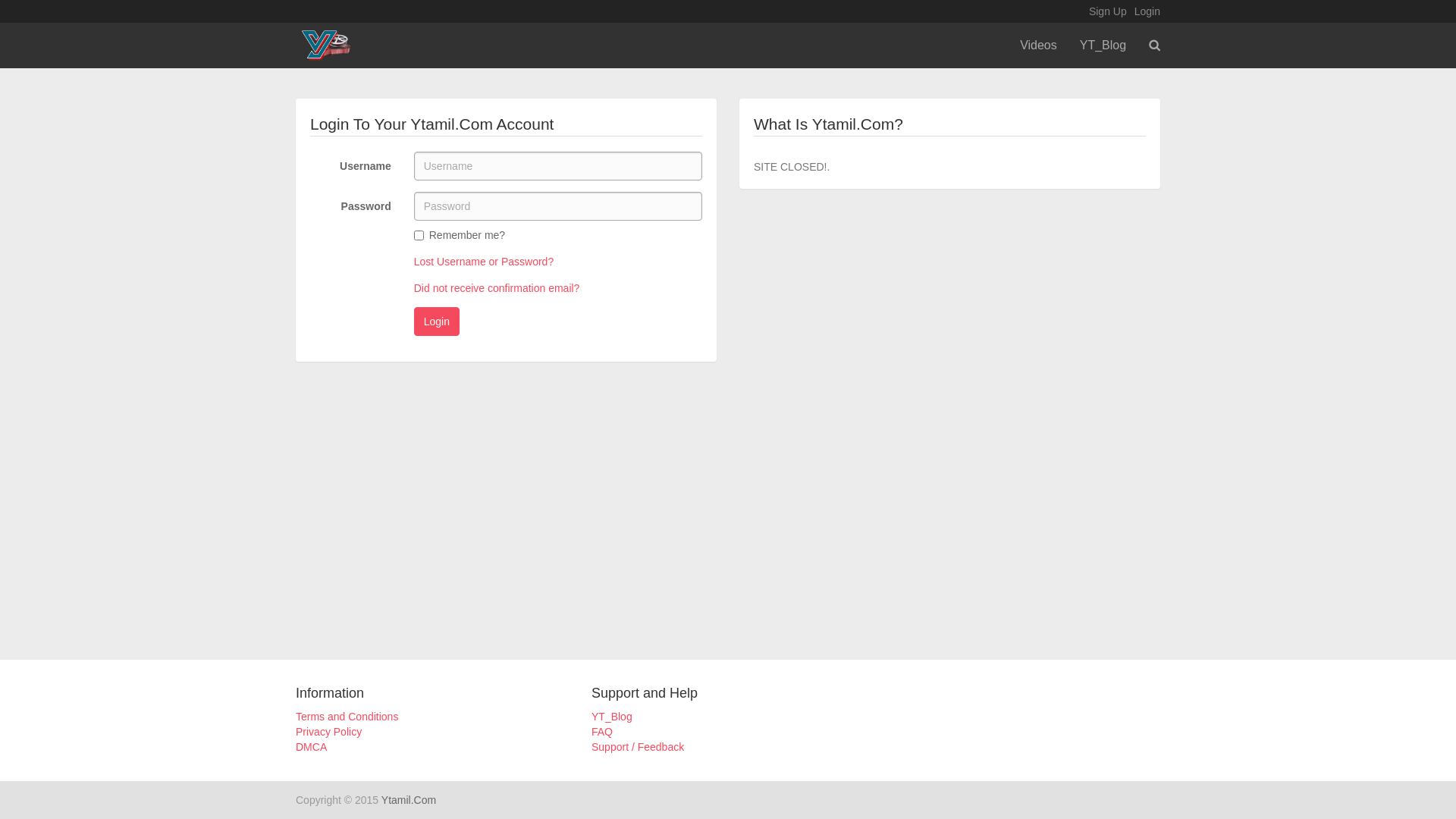Screen dimensions: 1456x819
Task: Tick the Remember me checkbox
Action: pyautogui.click(x=419, y=236)
